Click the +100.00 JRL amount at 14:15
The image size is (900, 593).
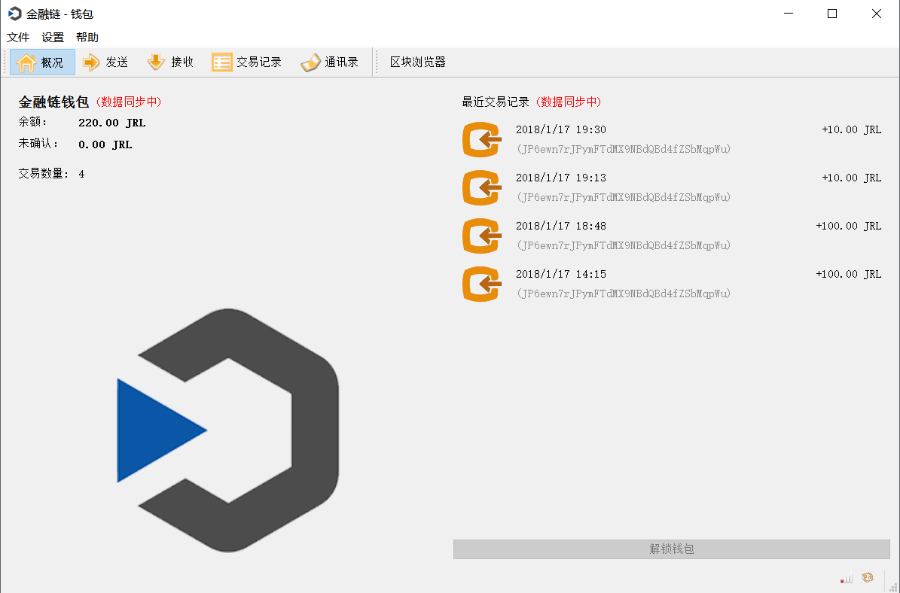pos(848,274)
